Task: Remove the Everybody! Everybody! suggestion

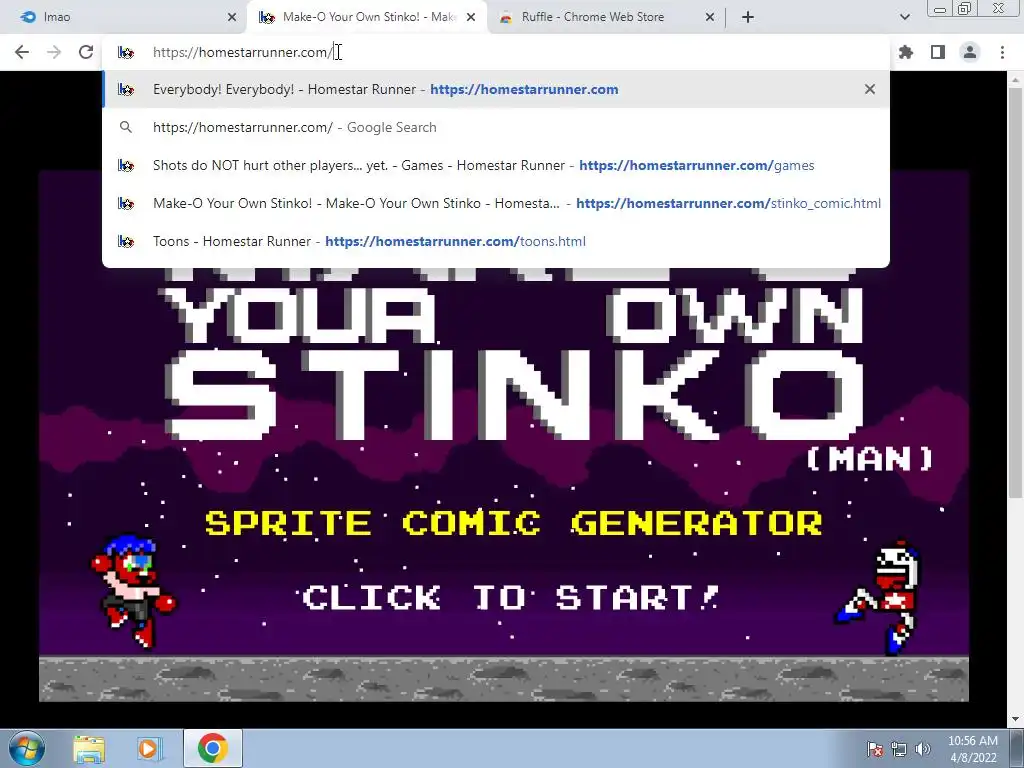Action: point(870,89)
